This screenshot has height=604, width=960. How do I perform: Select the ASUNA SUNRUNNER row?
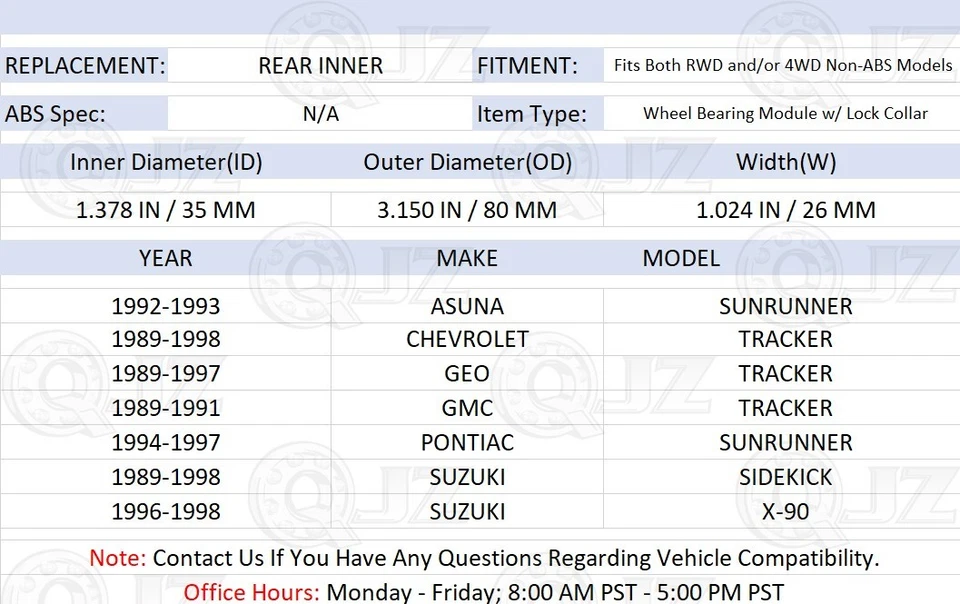467,306
